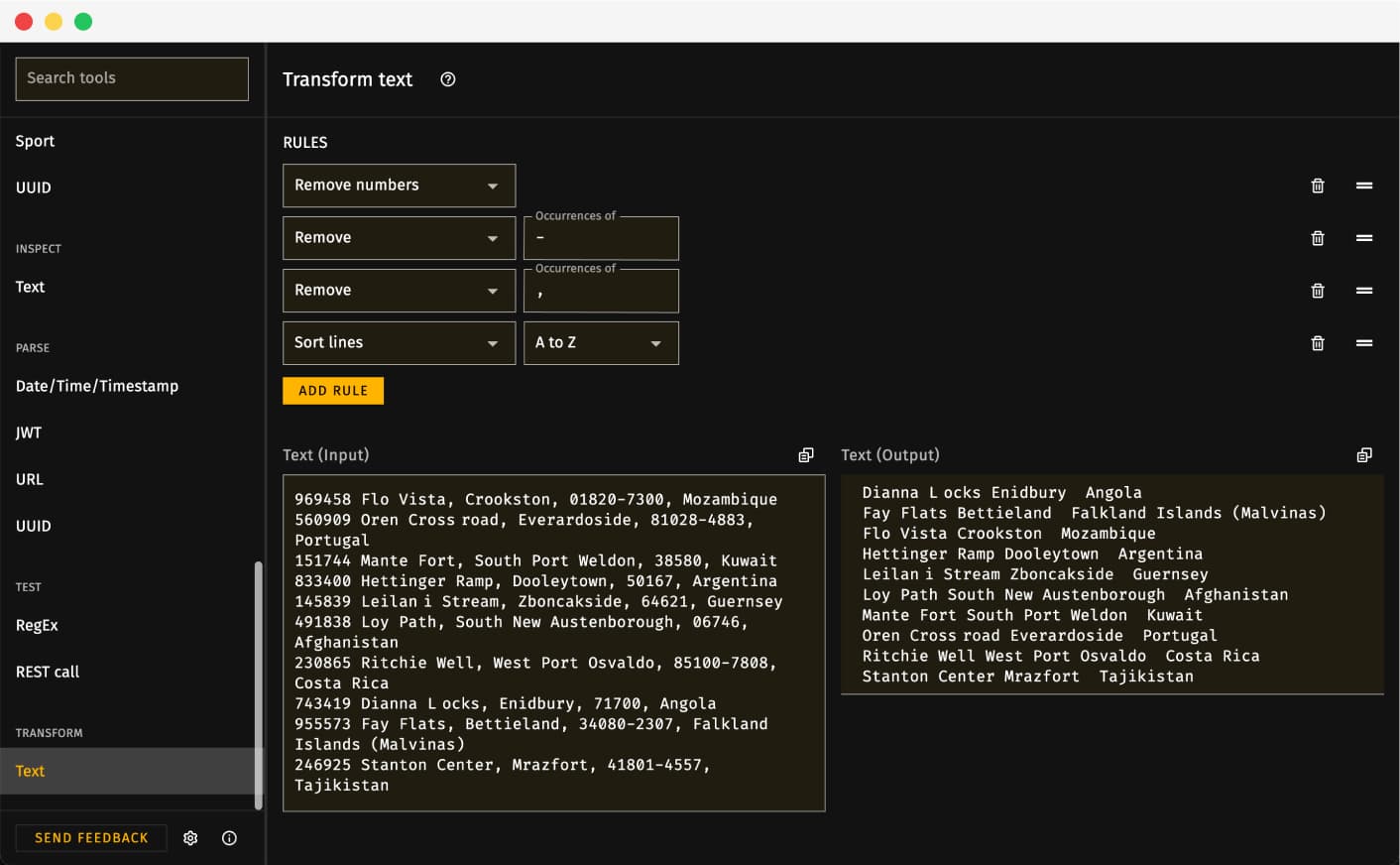Grab reorder handle of Remove numbers rule
1400x865 pixels.
[x=1364, y=185]
